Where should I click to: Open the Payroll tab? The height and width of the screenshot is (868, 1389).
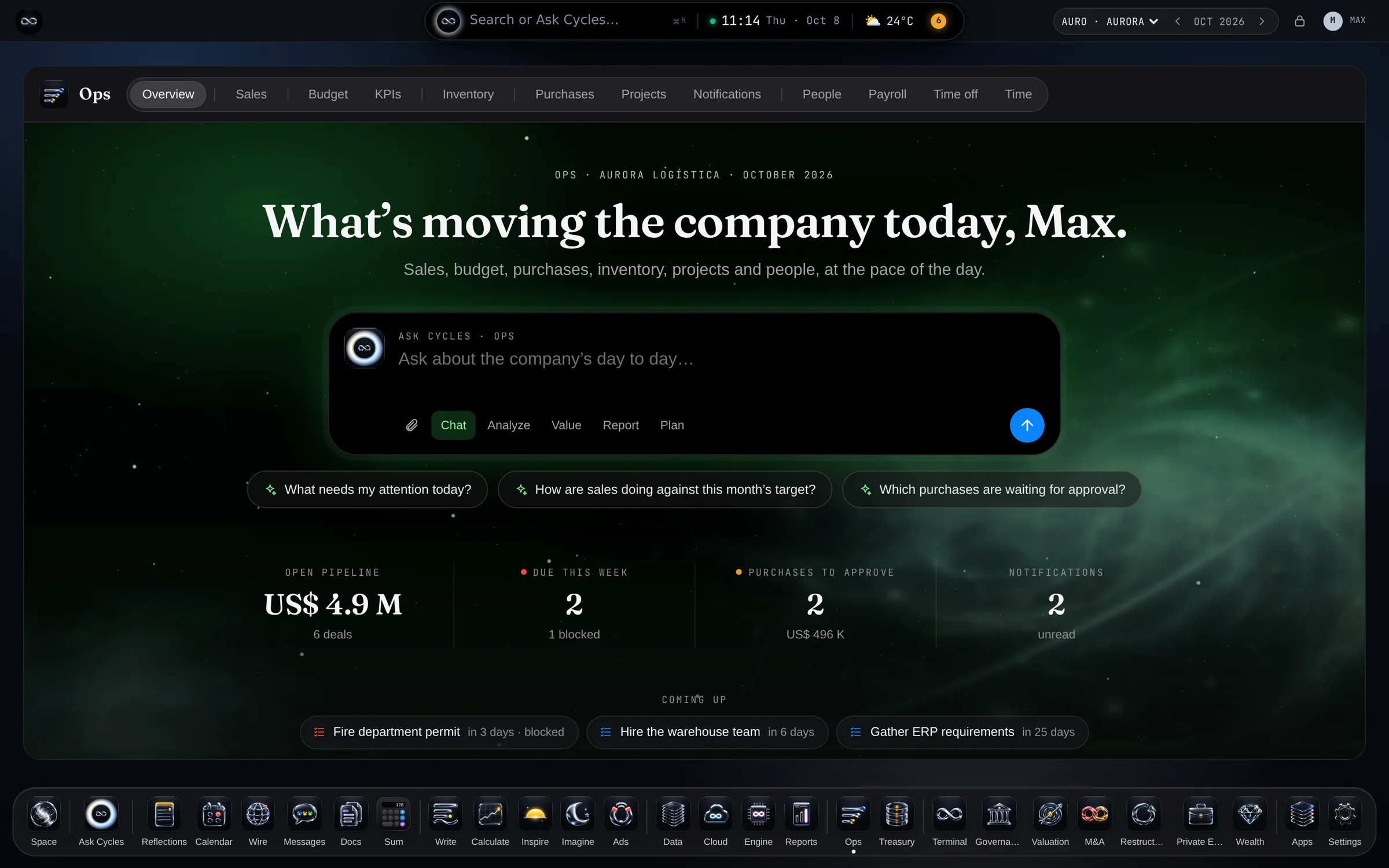click(x=887, y=94)
